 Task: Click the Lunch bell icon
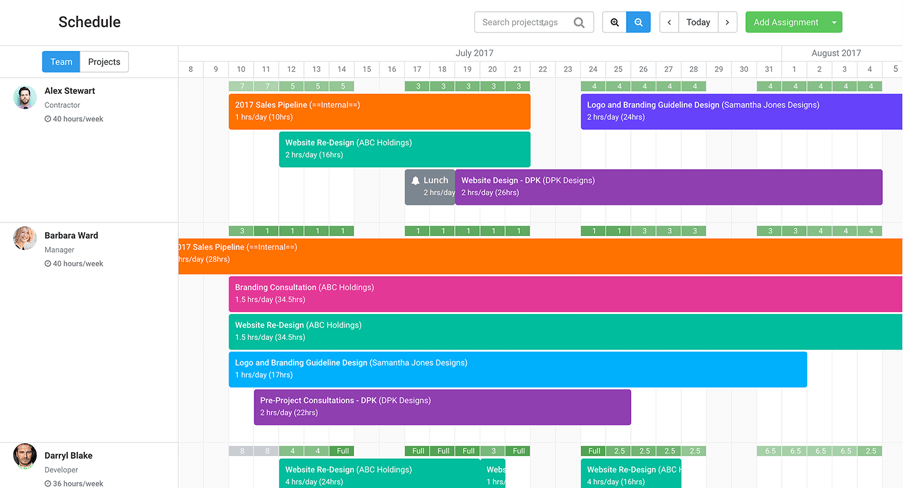click(x=416, y=181)
